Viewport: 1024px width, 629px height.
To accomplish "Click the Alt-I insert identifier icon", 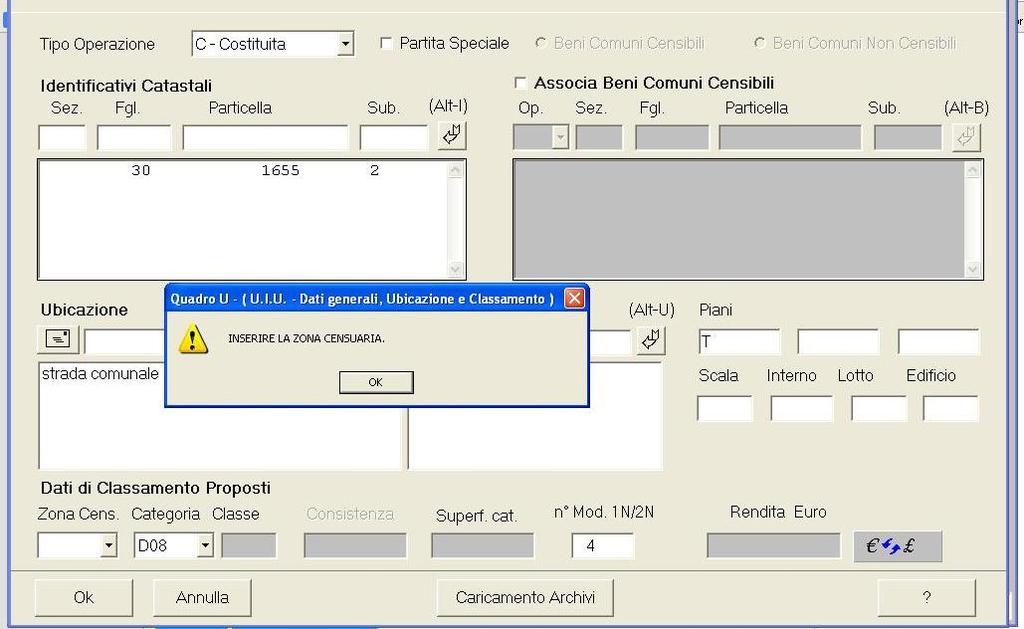I will 452,136.
